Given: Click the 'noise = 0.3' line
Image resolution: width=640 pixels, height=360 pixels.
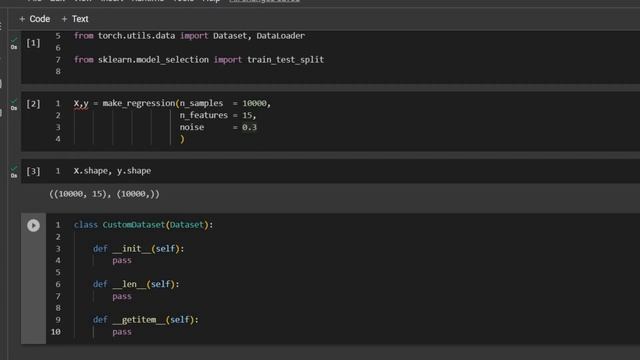Looking at the screenshot, I should (x=218, y=127).
